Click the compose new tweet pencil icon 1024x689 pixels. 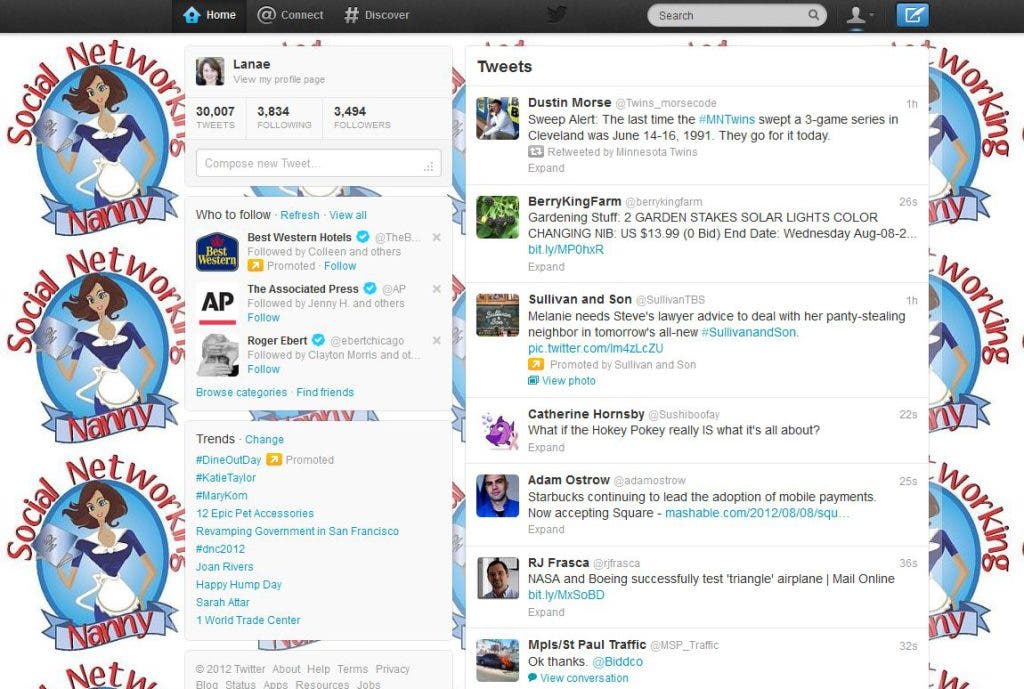912,15
